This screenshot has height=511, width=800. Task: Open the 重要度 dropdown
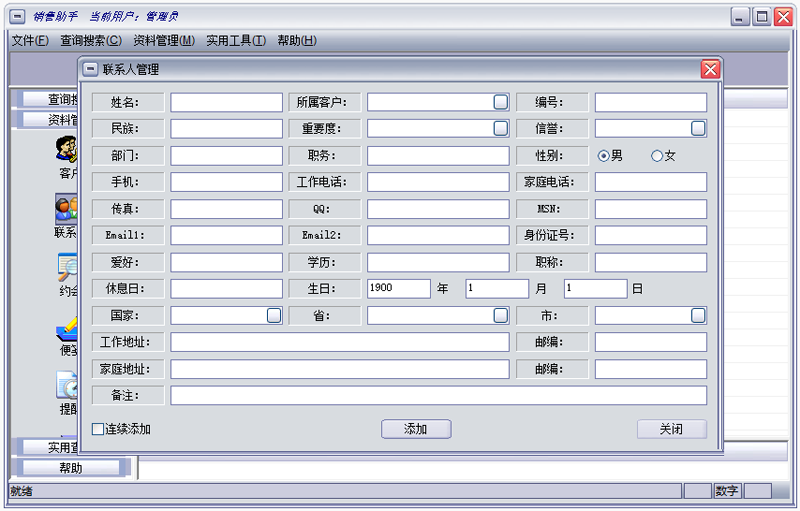[x=501, y=129]
